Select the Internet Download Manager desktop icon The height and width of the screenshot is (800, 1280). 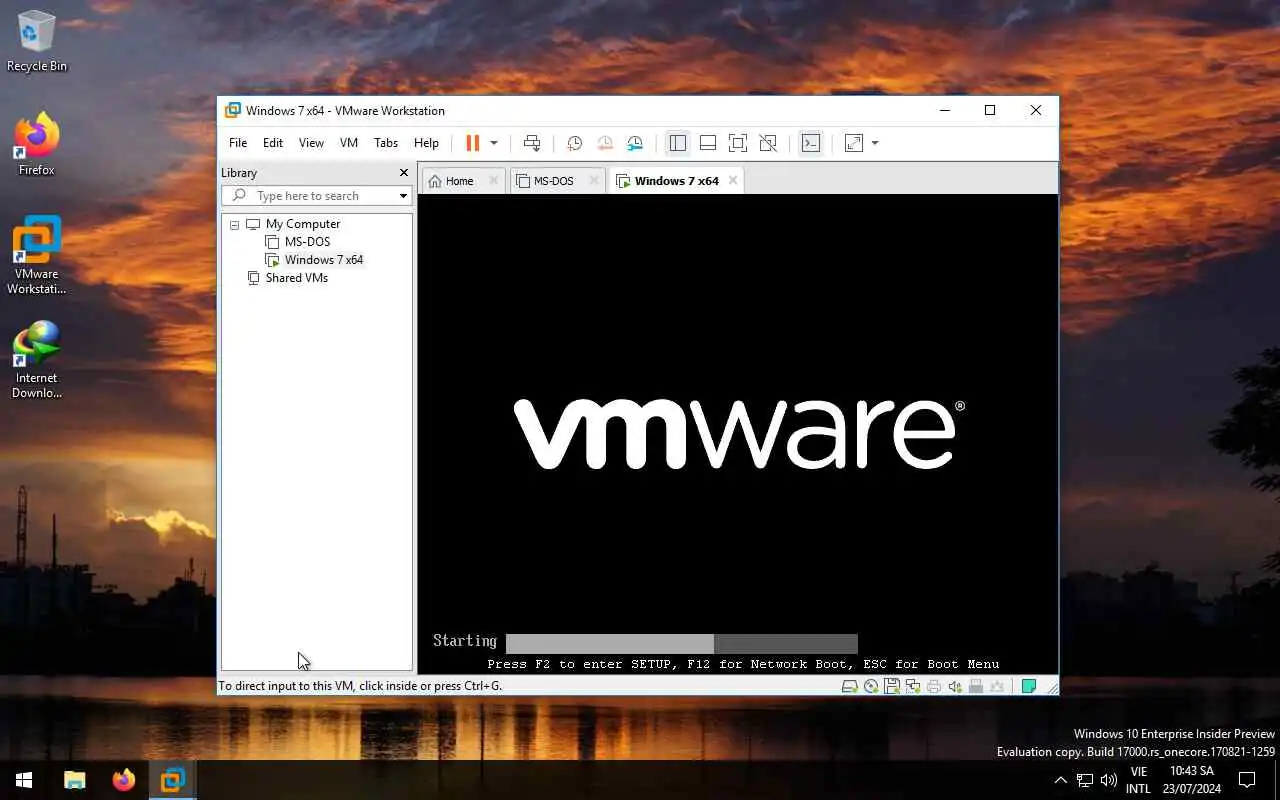[x=37, y=360]
